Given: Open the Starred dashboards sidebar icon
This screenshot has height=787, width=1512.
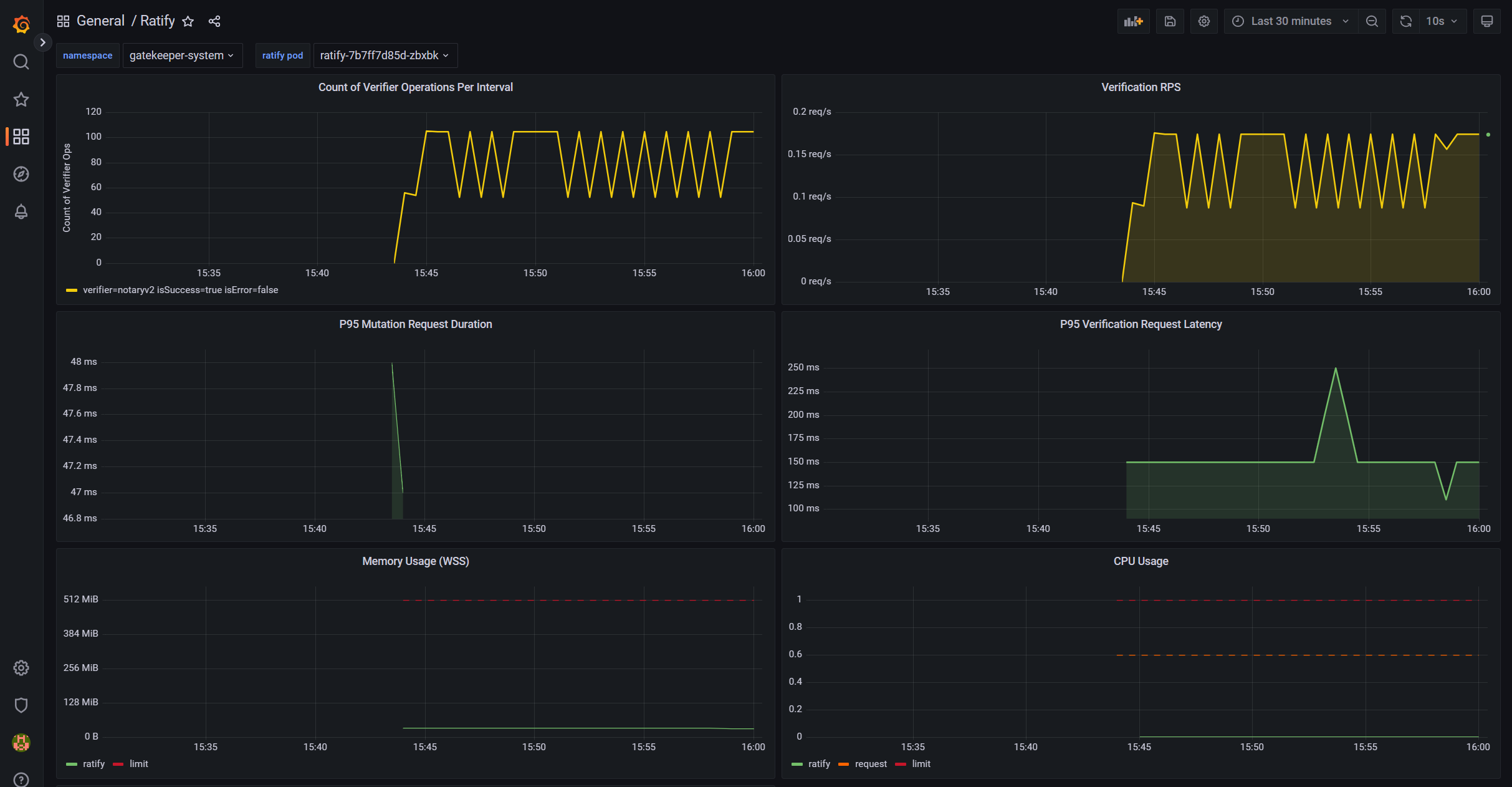Looking at the screenshot, I should (21, 99).
